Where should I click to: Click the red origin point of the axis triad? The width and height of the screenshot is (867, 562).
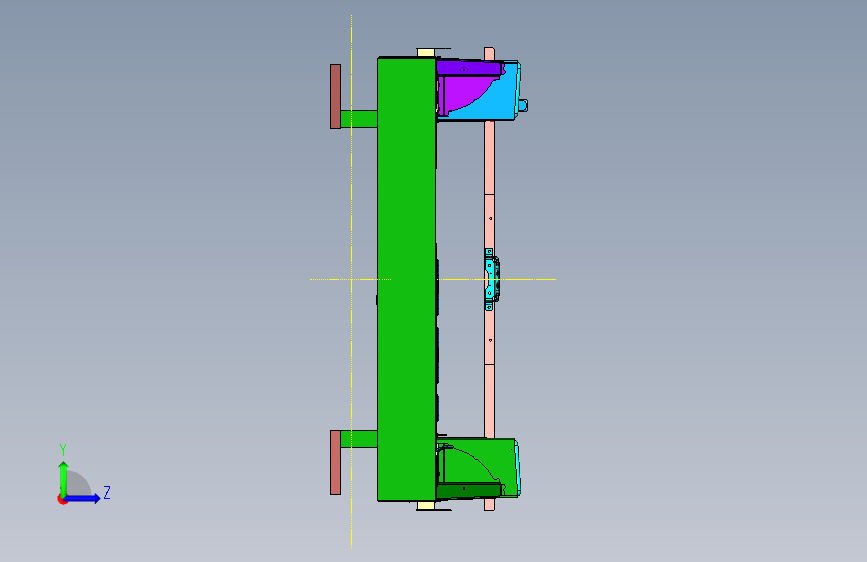click(x=62, y=499)
